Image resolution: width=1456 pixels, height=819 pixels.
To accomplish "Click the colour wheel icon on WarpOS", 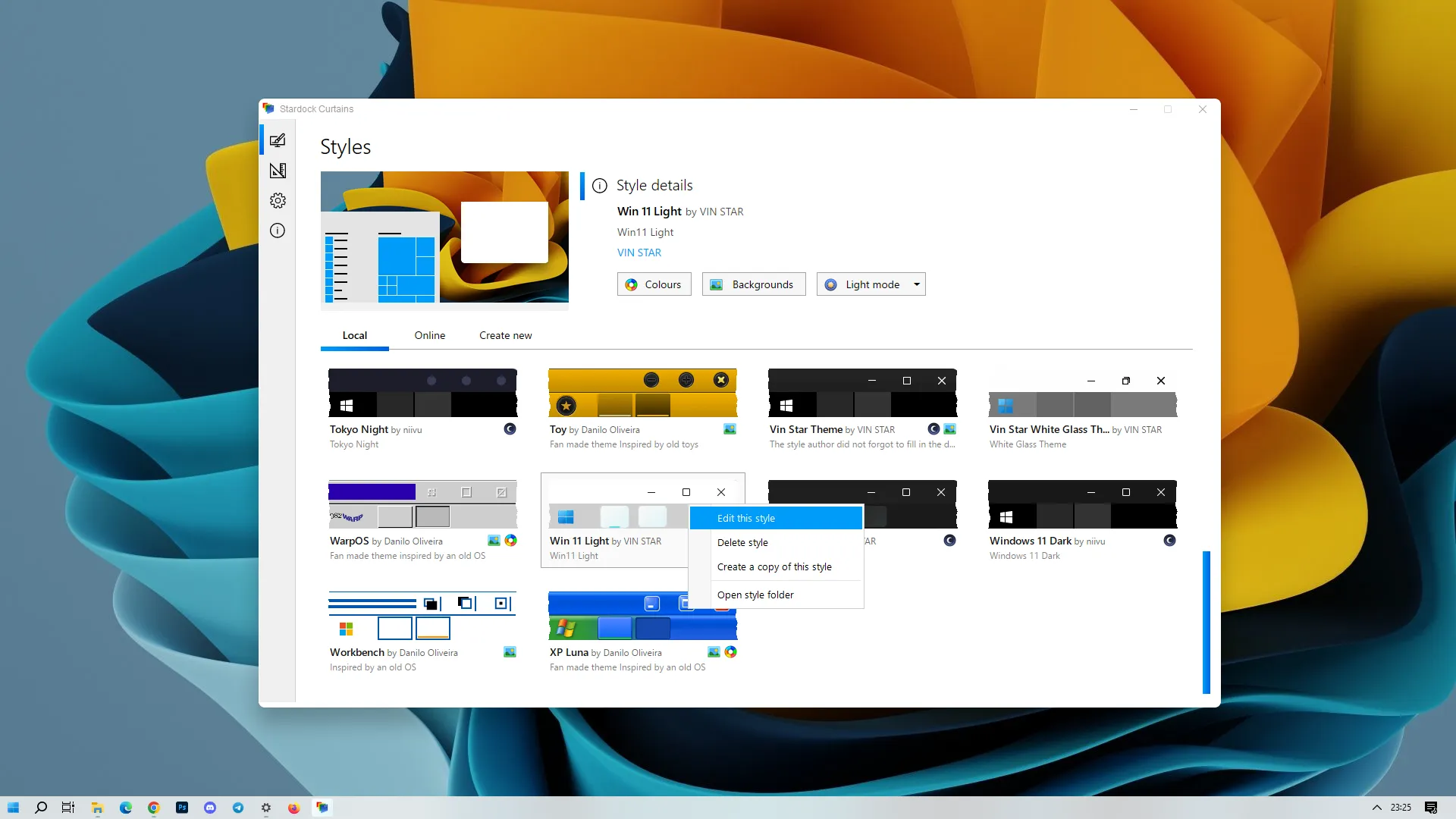I will point(510,541).
